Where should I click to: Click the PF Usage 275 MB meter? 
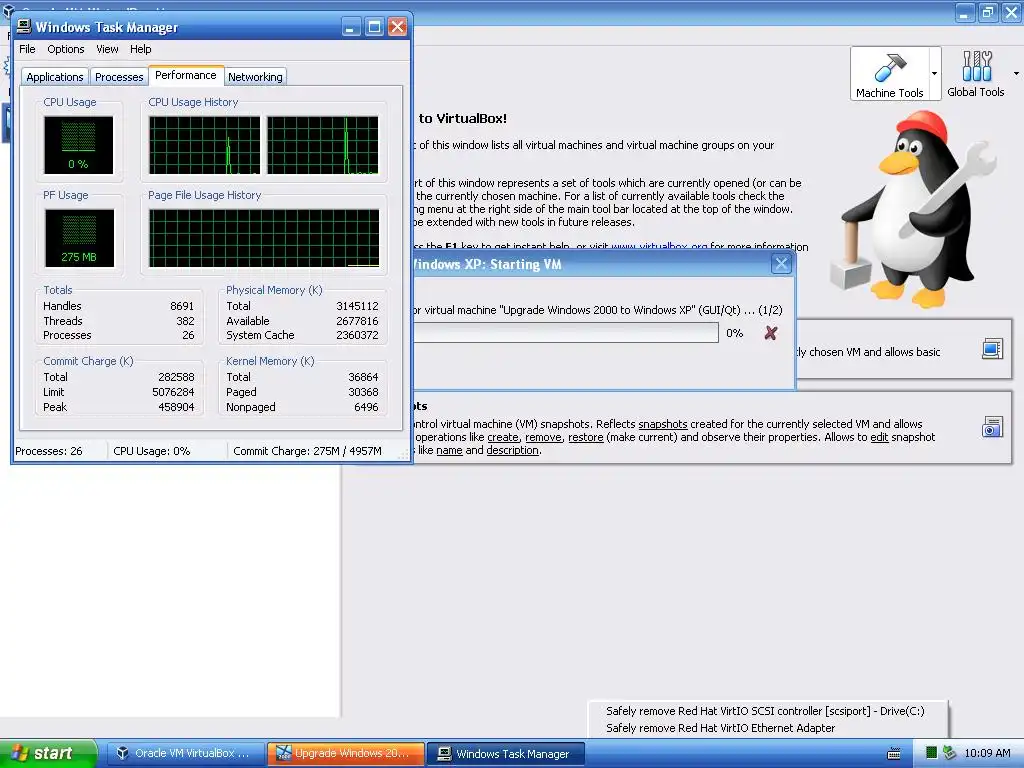click(x=79, y=238)
